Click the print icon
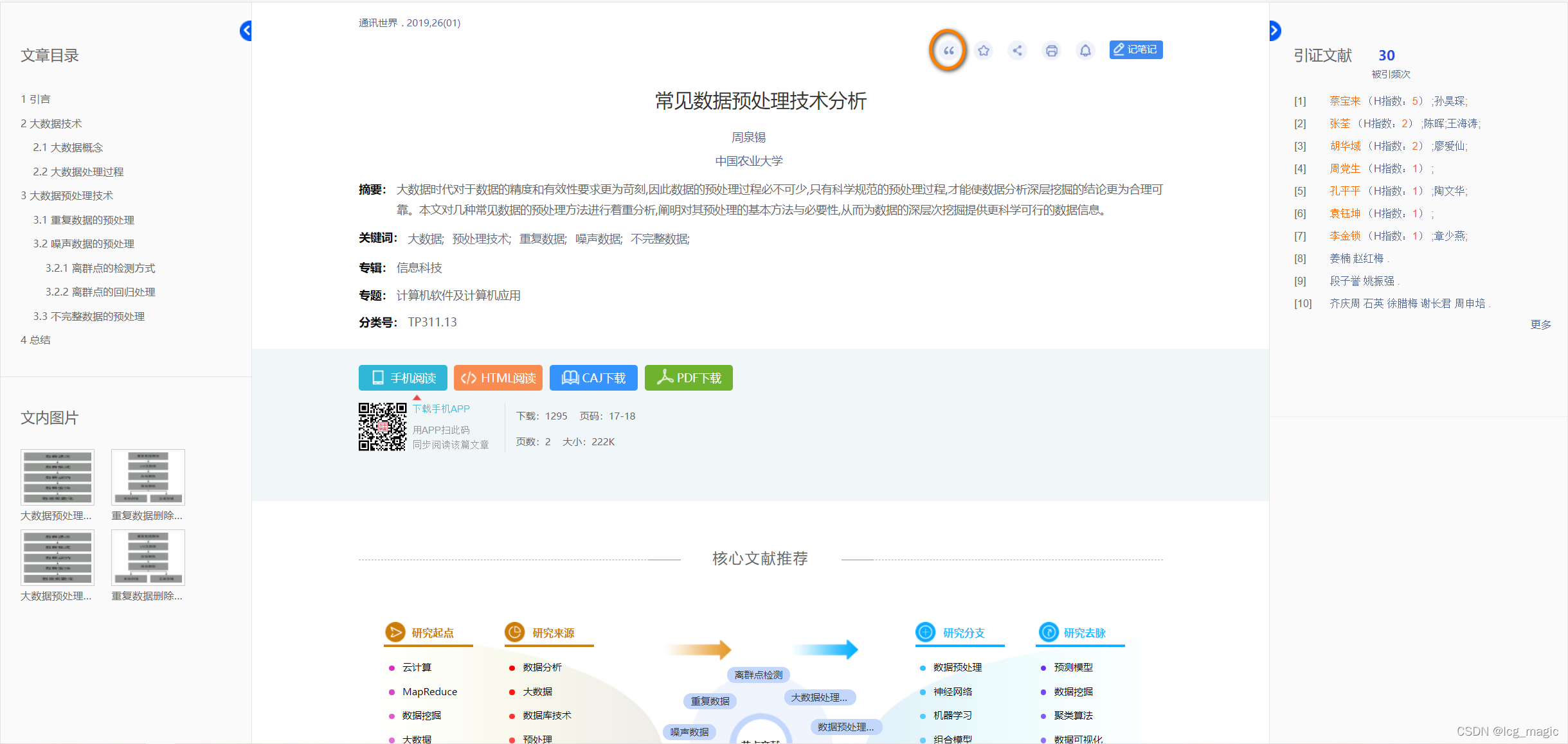This screenshot has height=744, width=1568. click(1051, 50)
